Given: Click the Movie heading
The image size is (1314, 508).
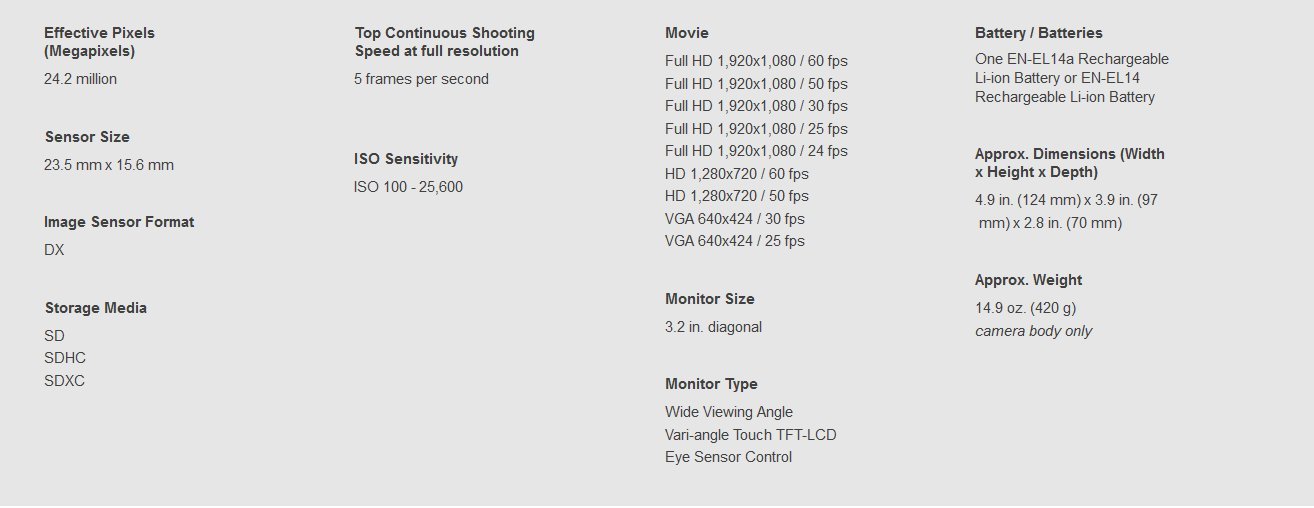Looking at the screenshot, I should 686,32.
